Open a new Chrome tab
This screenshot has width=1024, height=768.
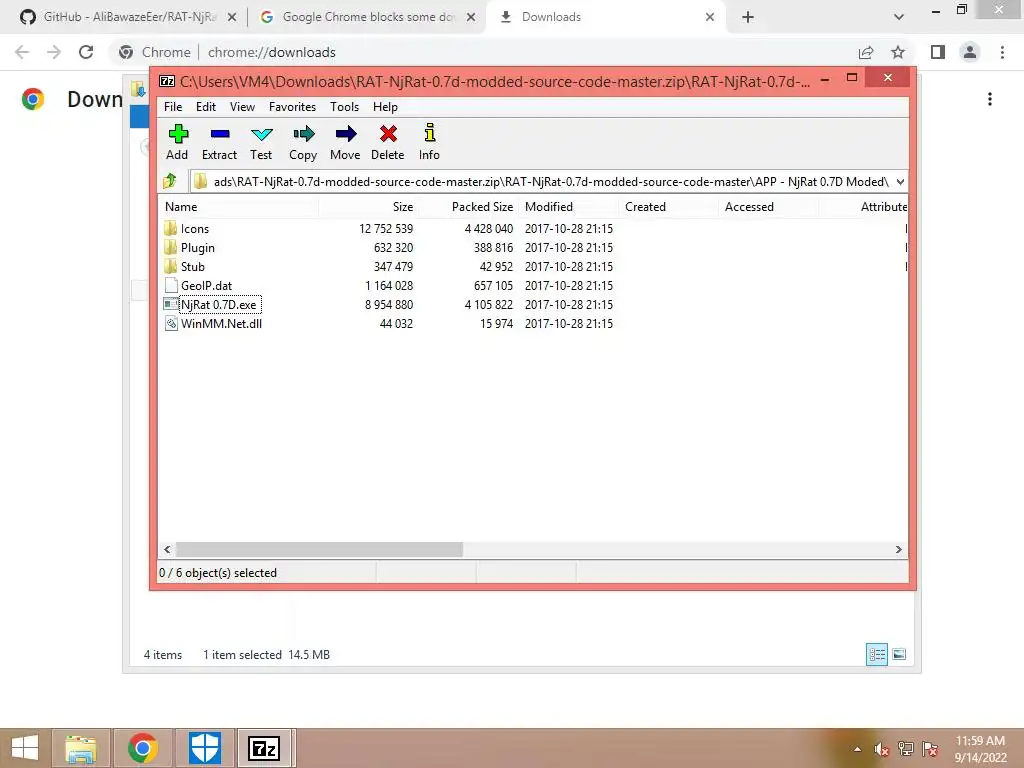pos(748,17)
